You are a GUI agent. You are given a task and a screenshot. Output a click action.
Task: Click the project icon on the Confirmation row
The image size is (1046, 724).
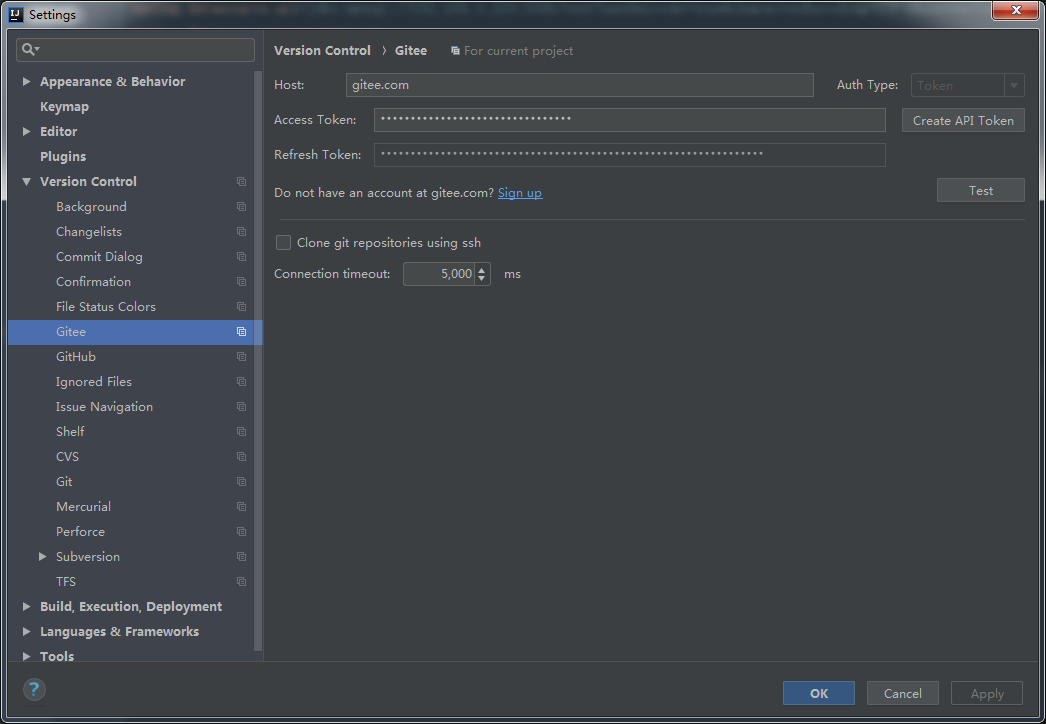(241, 282)
